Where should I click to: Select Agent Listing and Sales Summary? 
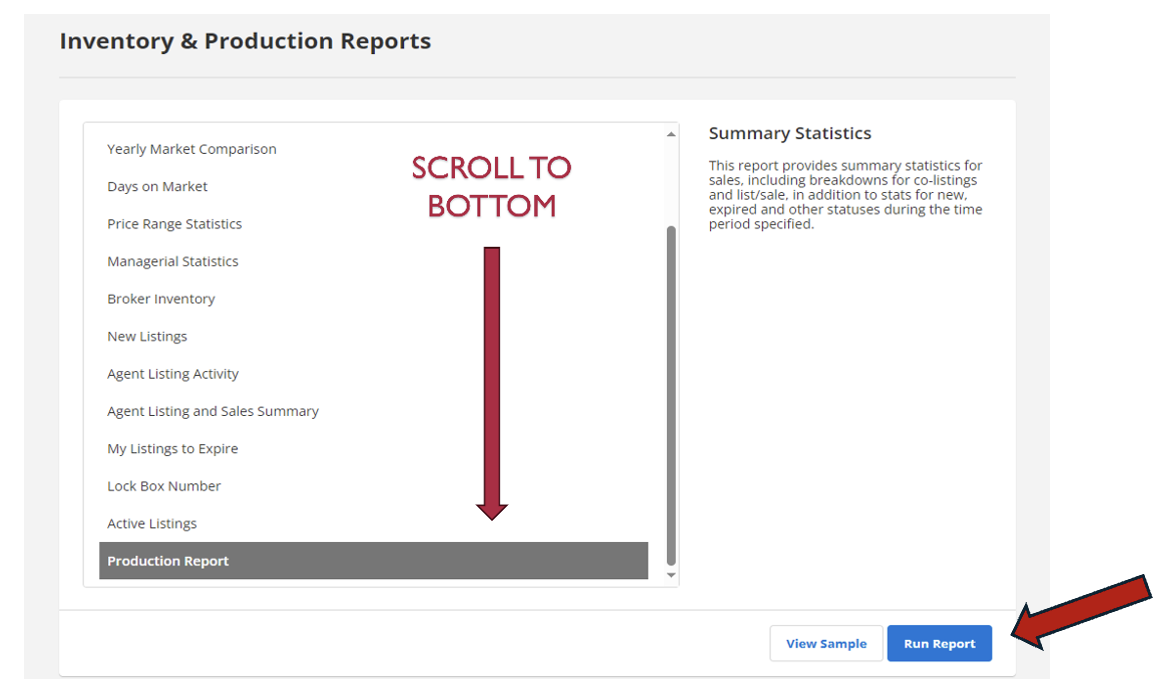pyautogui.click(x=213, y=412)
